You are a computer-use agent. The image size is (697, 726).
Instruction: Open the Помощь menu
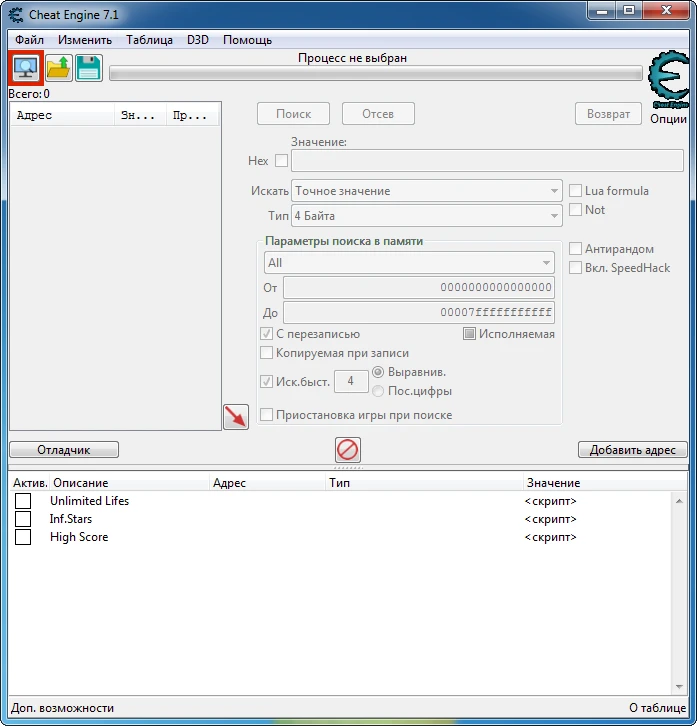pos(247,40)
